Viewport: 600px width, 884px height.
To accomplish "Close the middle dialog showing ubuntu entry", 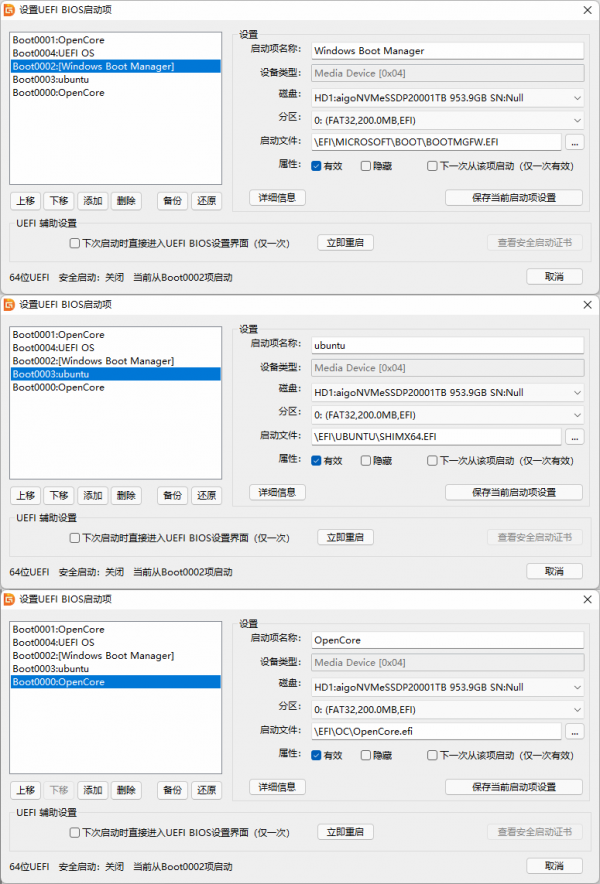I will pyautogui.click(x=587, y=304).
